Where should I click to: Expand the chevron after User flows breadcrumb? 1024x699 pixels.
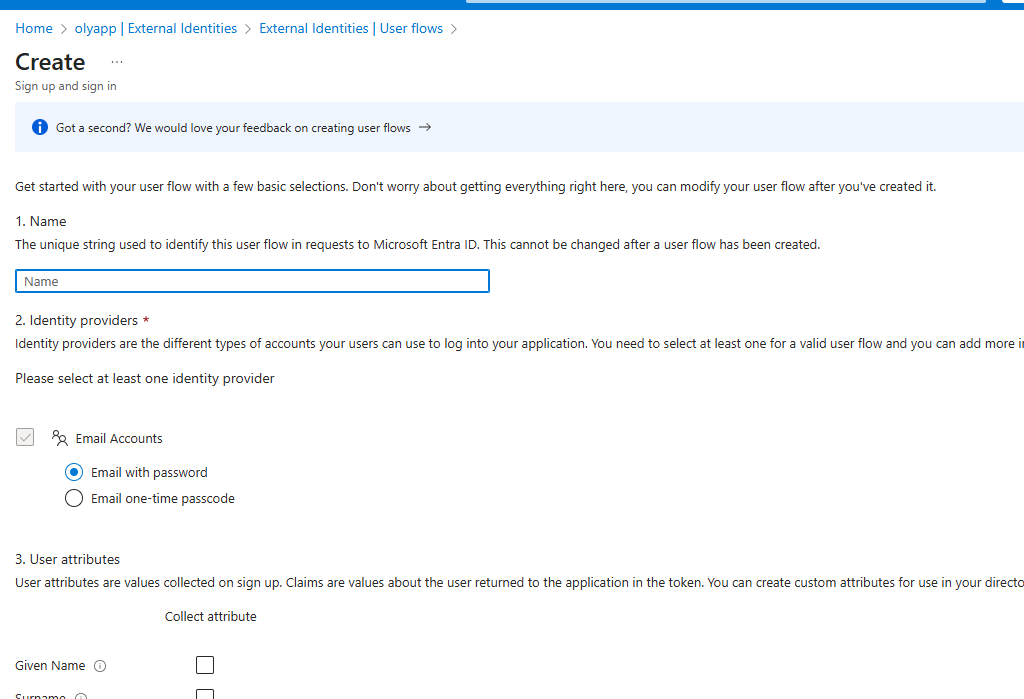click(455, 28)
